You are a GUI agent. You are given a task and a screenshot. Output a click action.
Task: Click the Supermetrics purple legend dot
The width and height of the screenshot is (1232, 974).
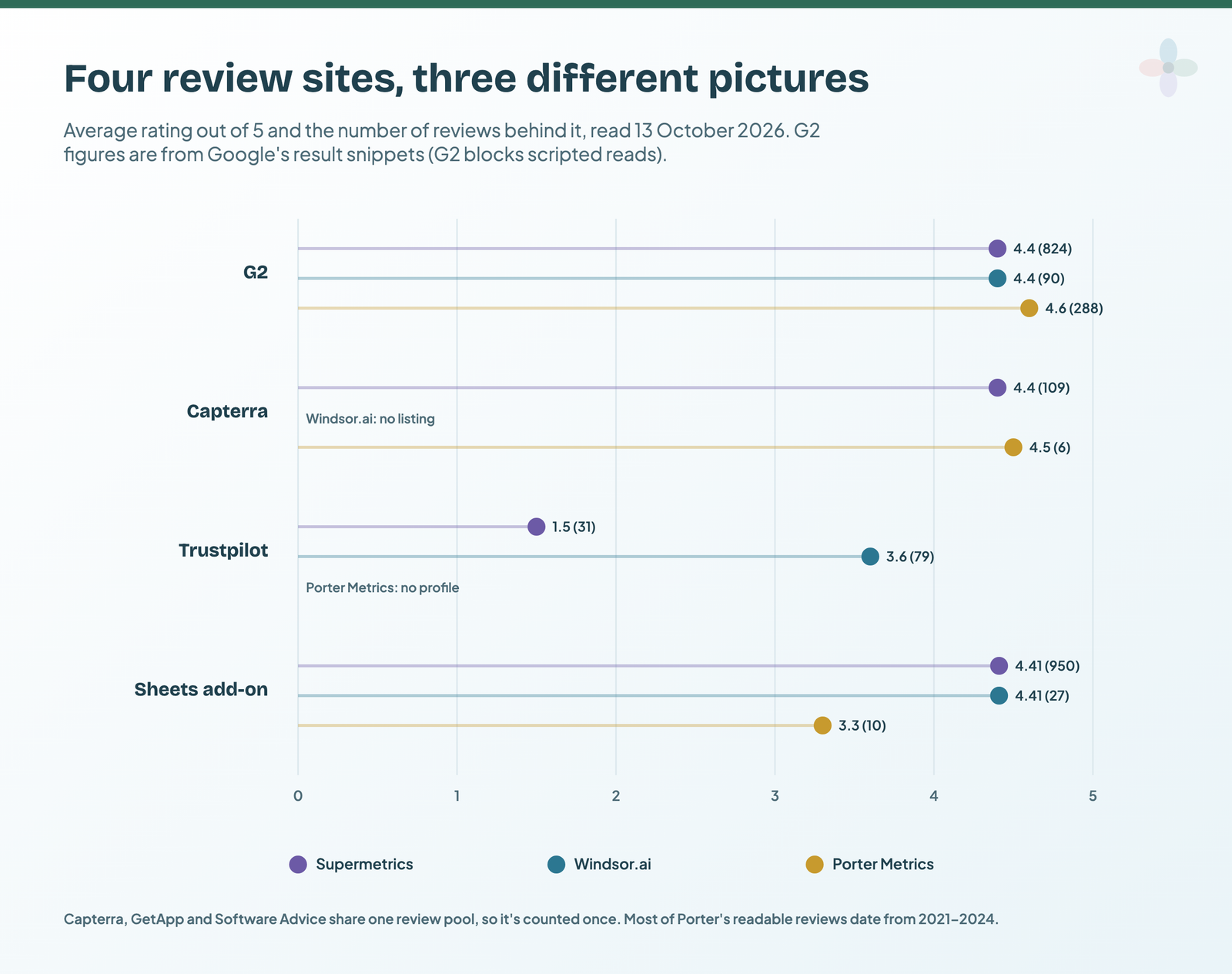click(x=298, y=865)
